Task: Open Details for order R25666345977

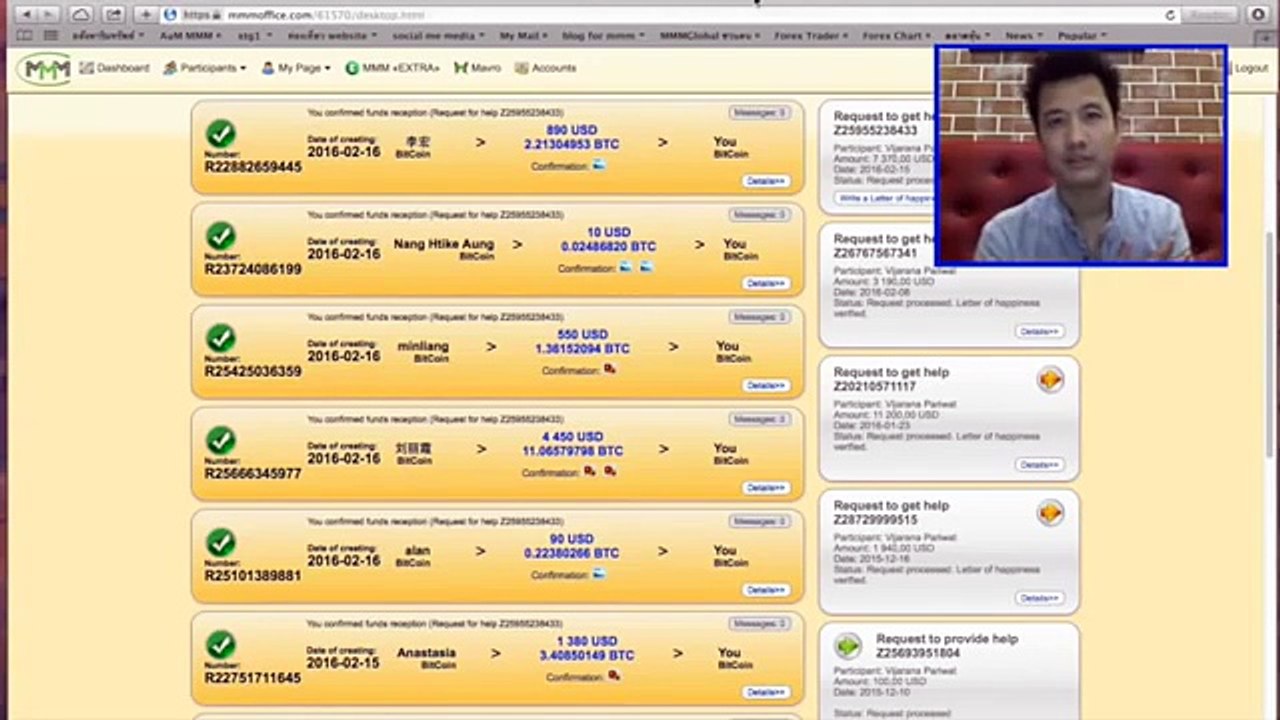Action: click(766, 488)
